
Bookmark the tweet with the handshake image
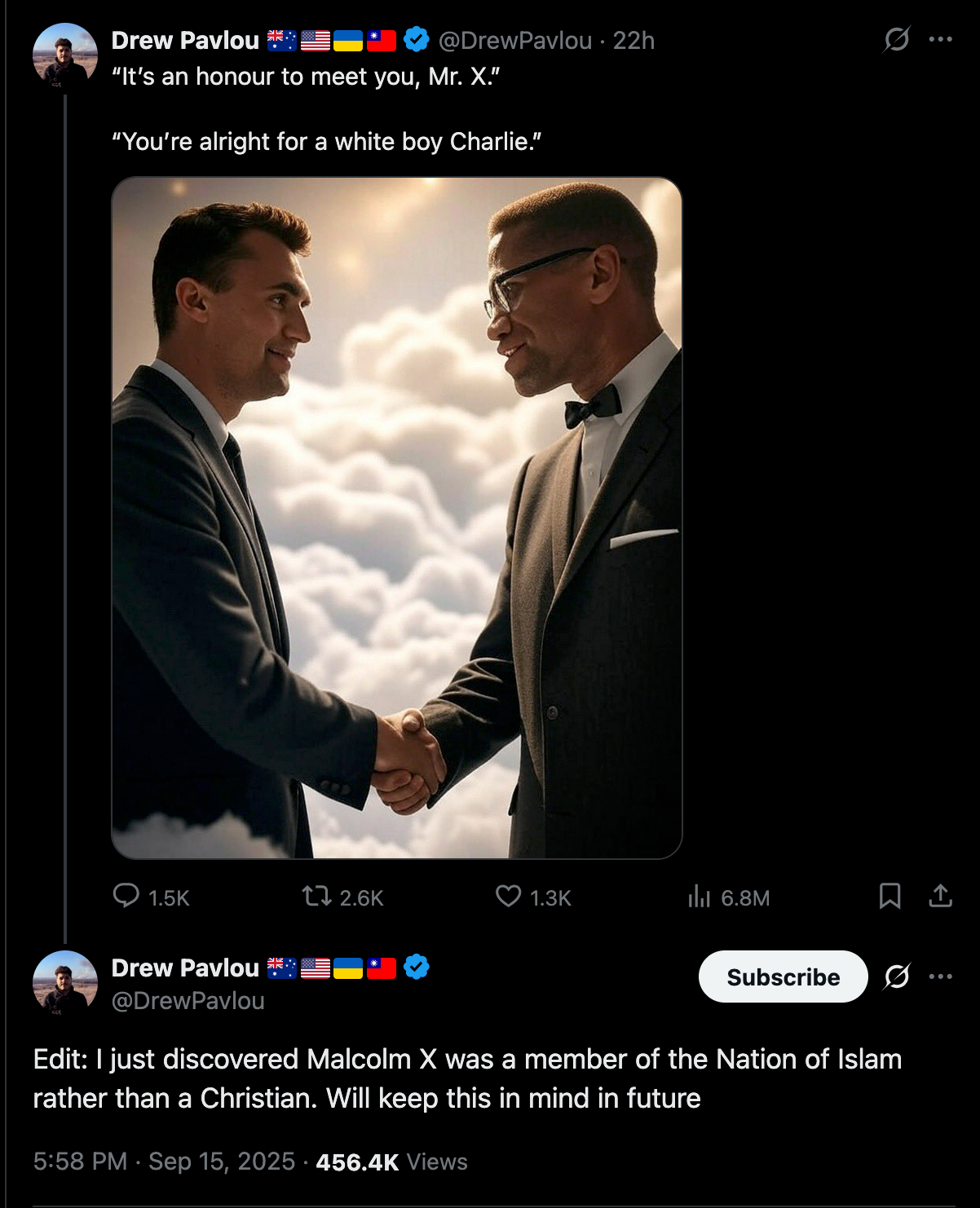pyautogui.click(x=890, y=896)
